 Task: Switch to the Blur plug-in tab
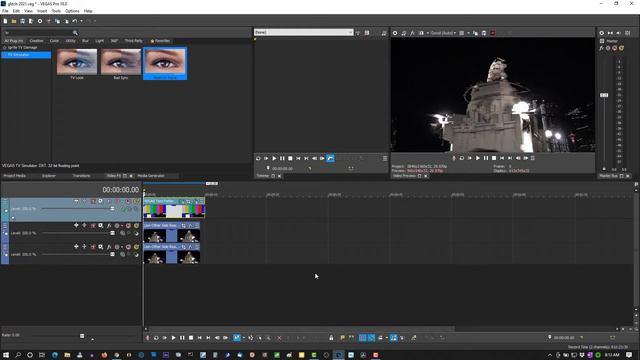click(85, 41)
